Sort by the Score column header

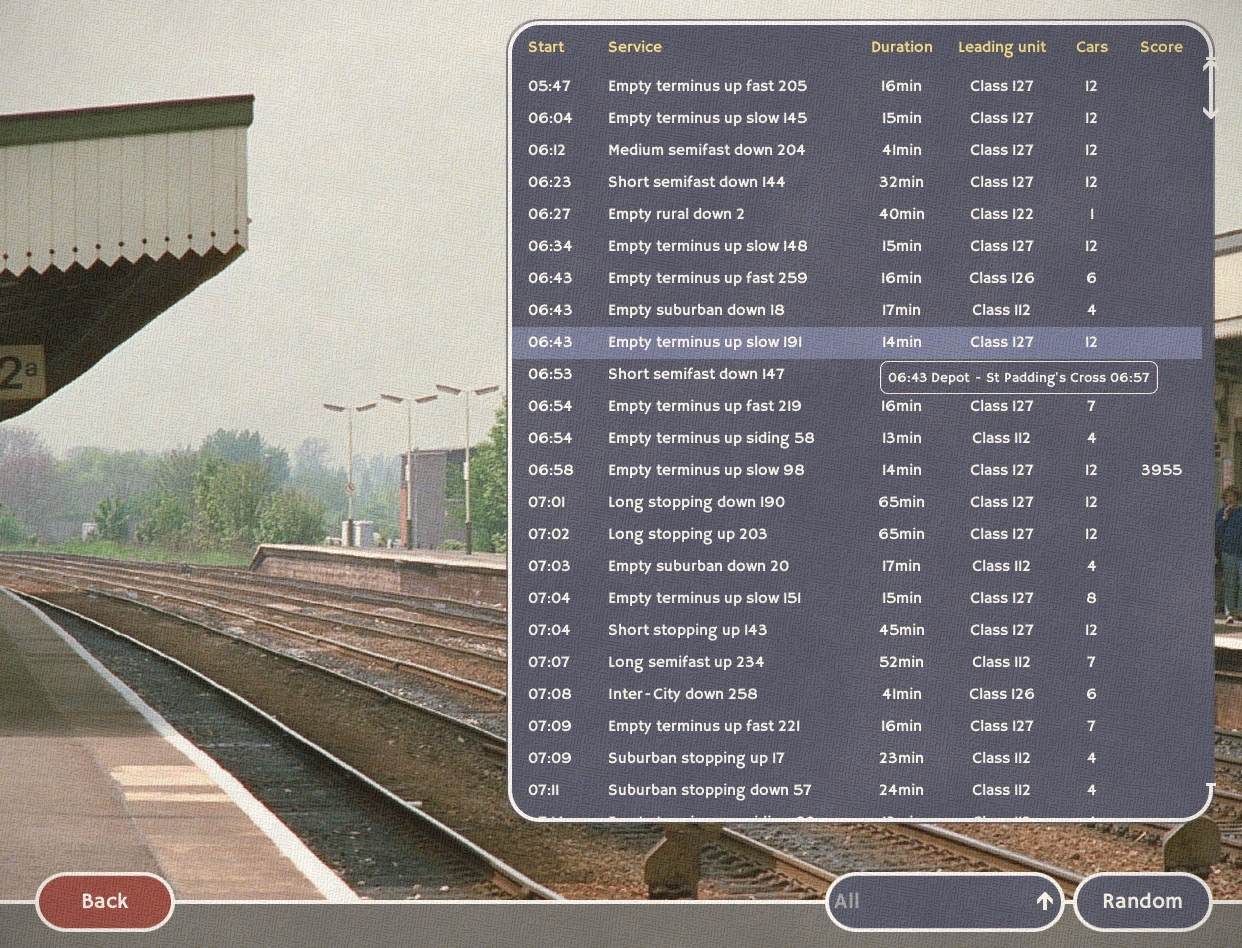[1161, 47]
